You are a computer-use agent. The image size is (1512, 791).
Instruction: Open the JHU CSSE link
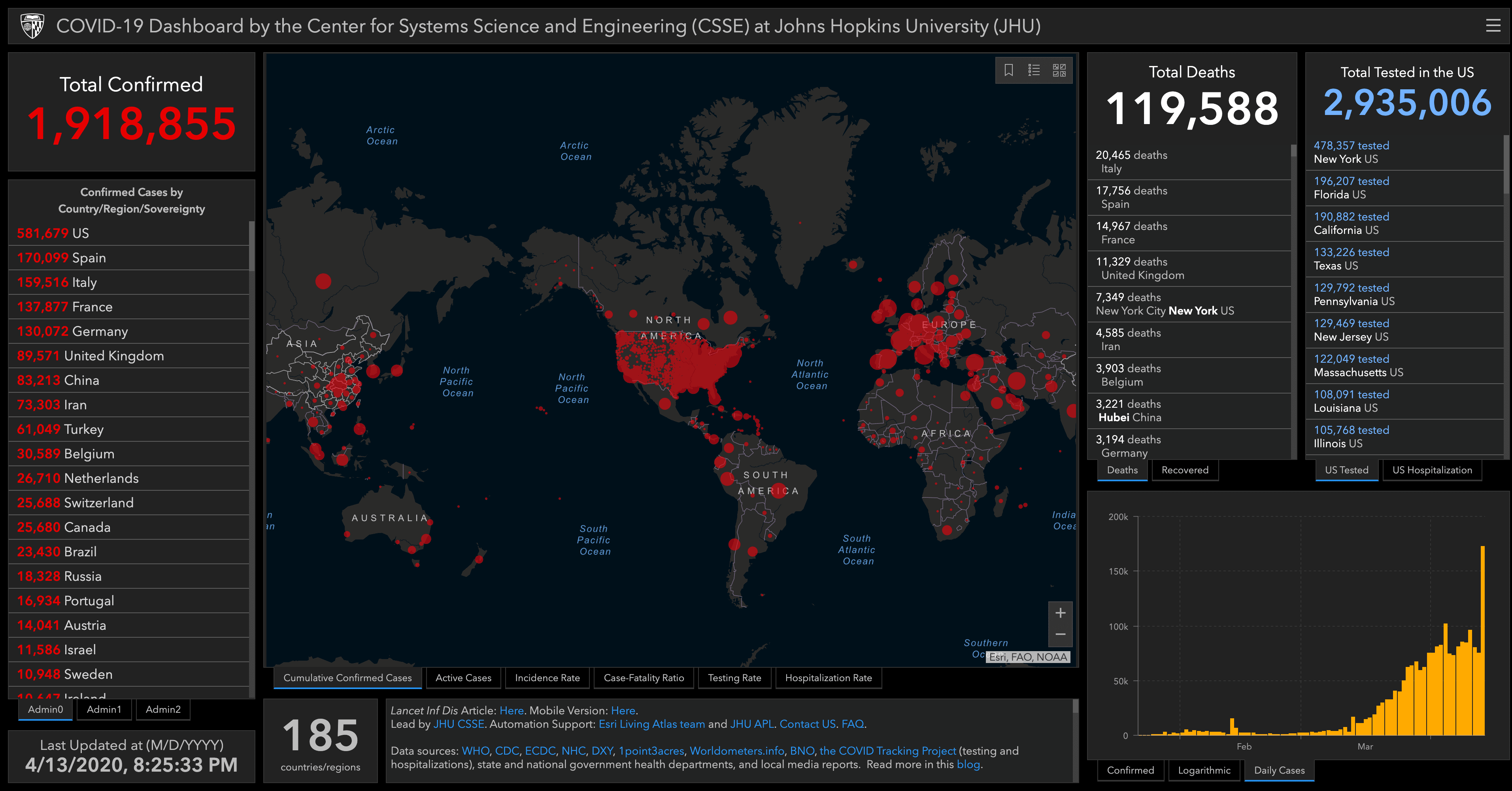(x=459, y=724)
